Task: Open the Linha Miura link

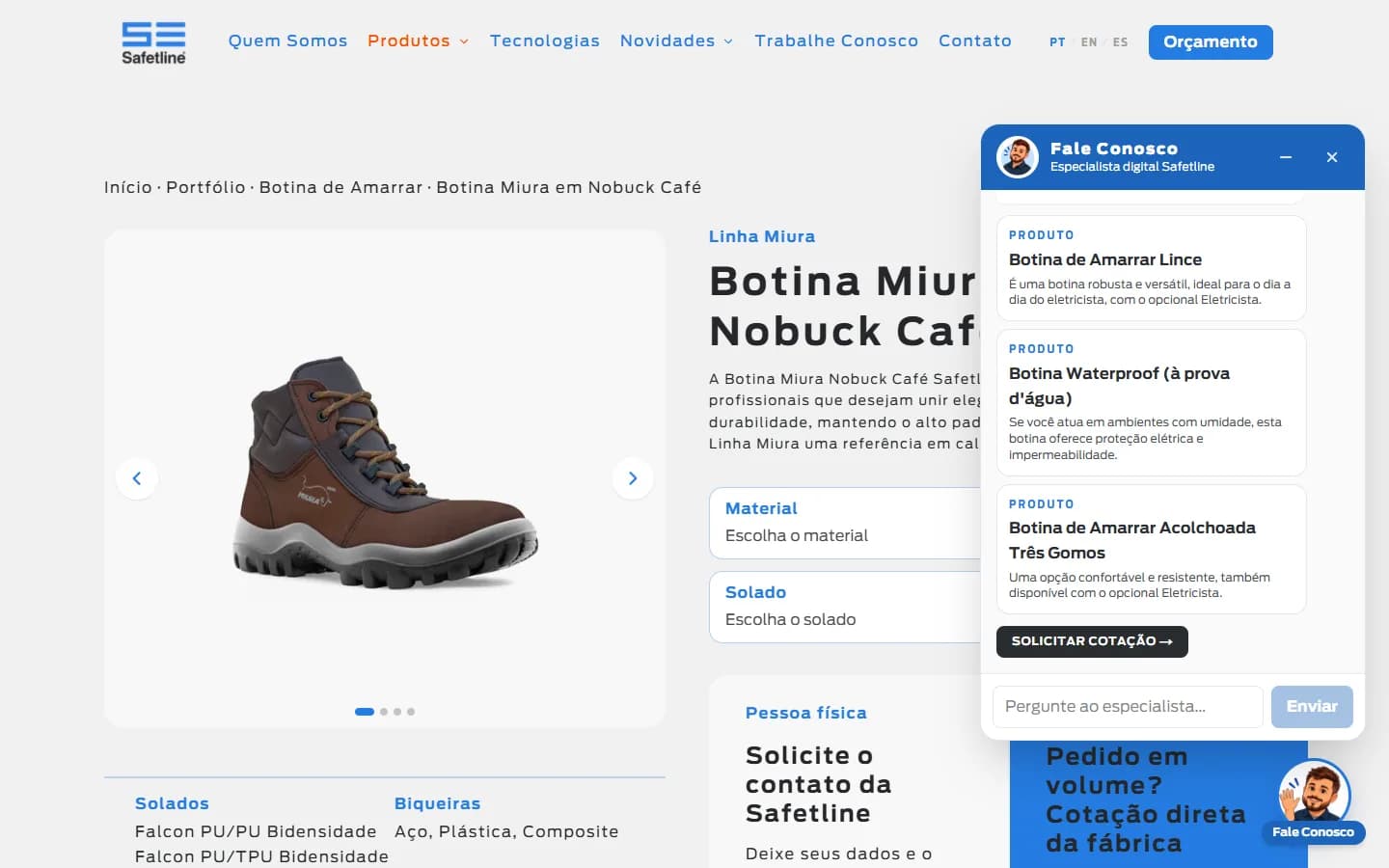Action: pyautogui.click(x=762, y=236)
